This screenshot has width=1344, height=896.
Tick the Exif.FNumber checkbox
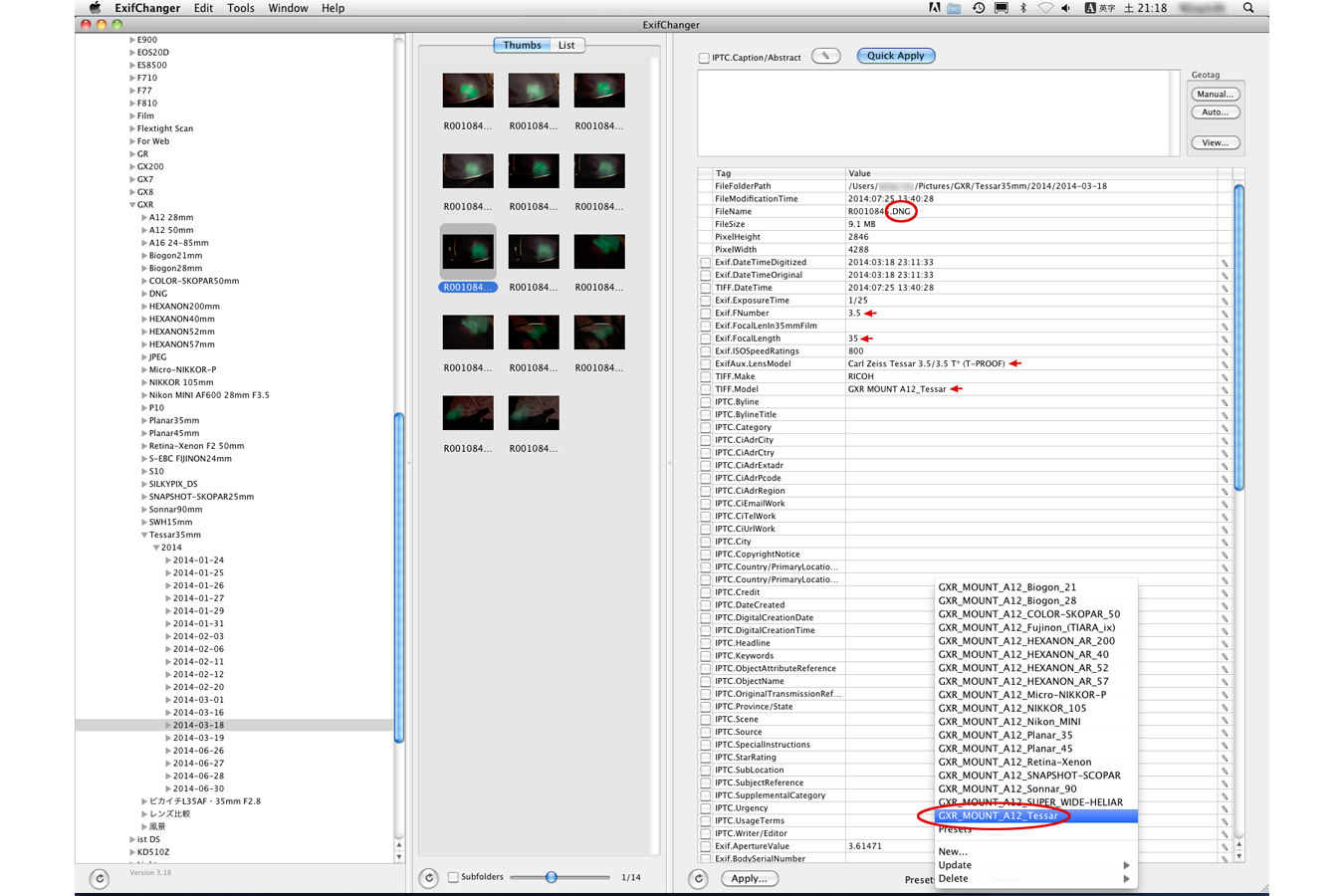pyautogui.click(x=705, y=314)
